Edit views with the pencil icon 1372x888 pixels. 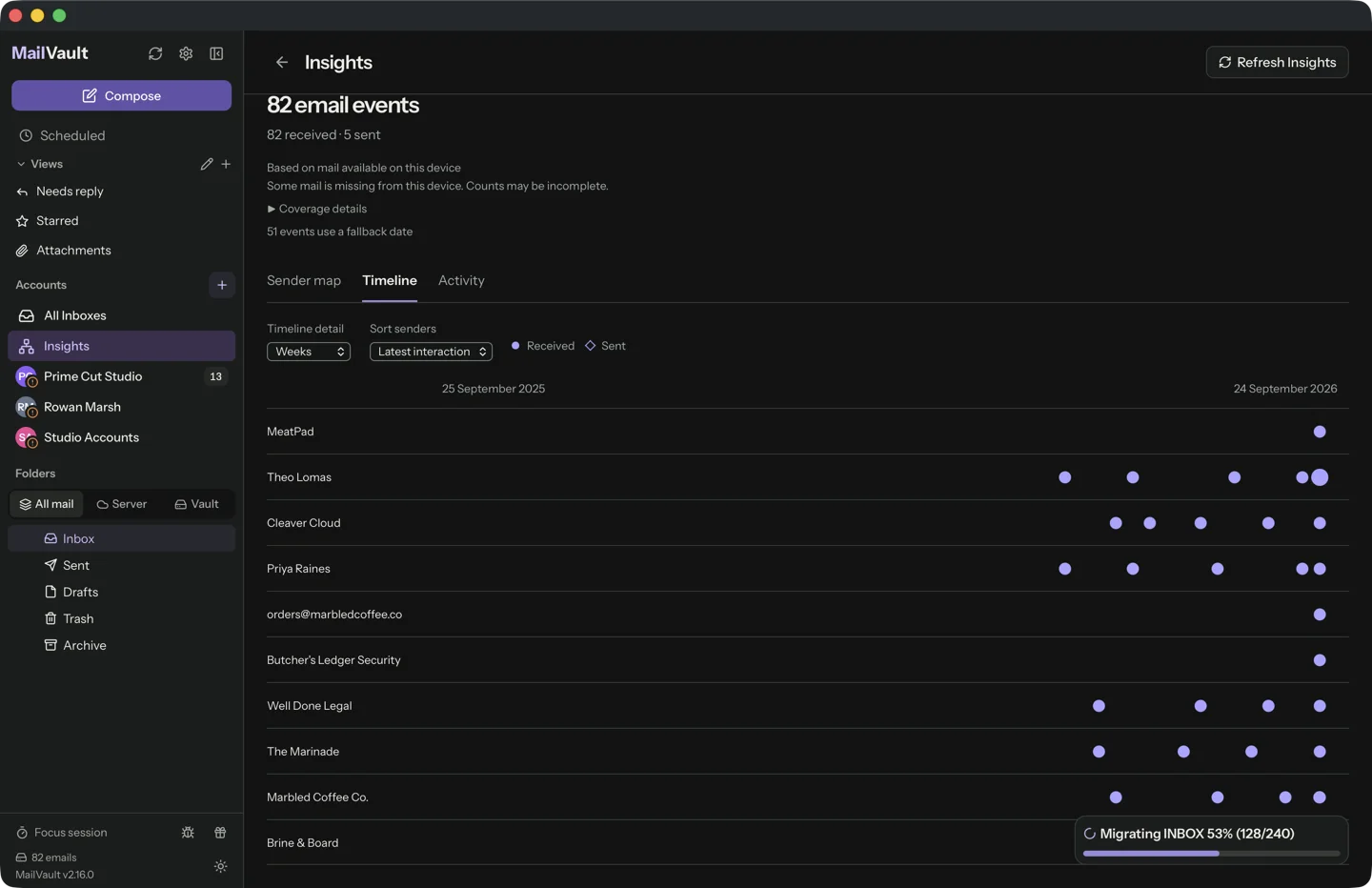pyautogui.click(x=207, y=164)
